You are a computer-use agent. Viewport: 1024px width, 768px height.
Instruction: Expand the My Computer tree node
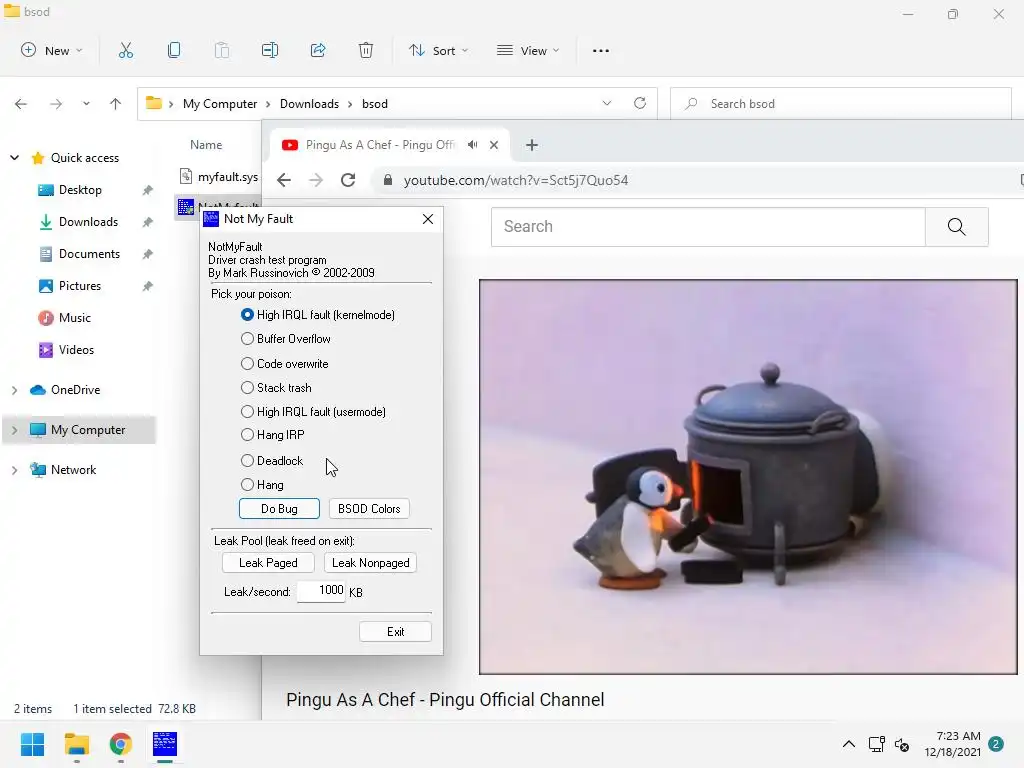click(x=14, y=430)
